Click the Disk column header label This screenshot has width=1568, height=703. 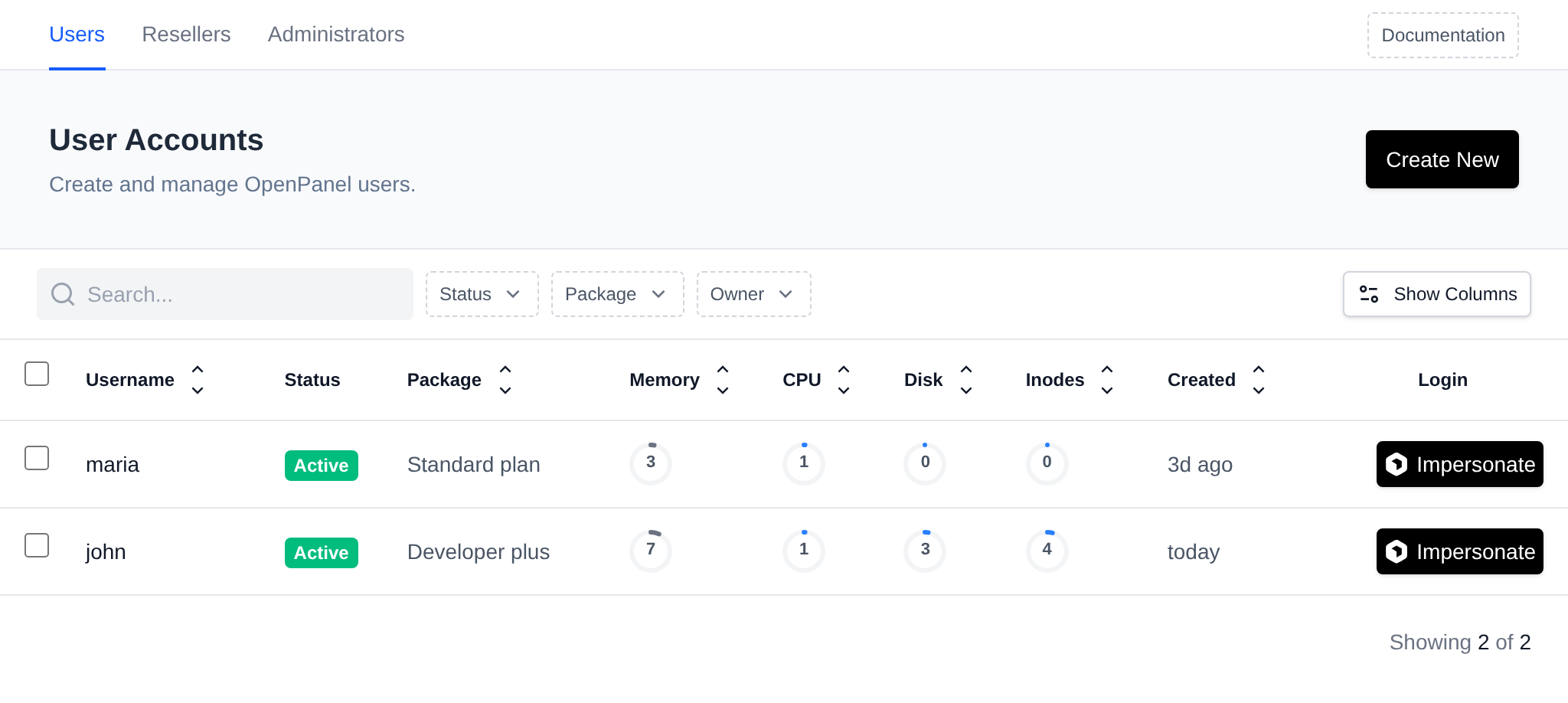point(923,380)
